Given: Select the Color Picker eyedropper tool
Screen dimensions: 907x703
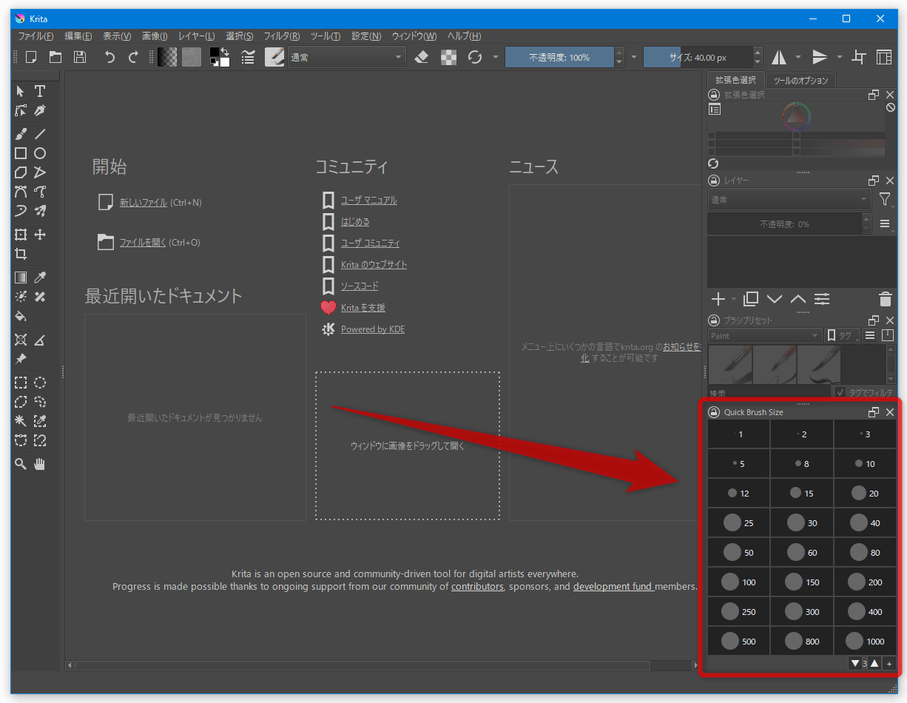Looking at the screenshot, I should coord(40,277).
